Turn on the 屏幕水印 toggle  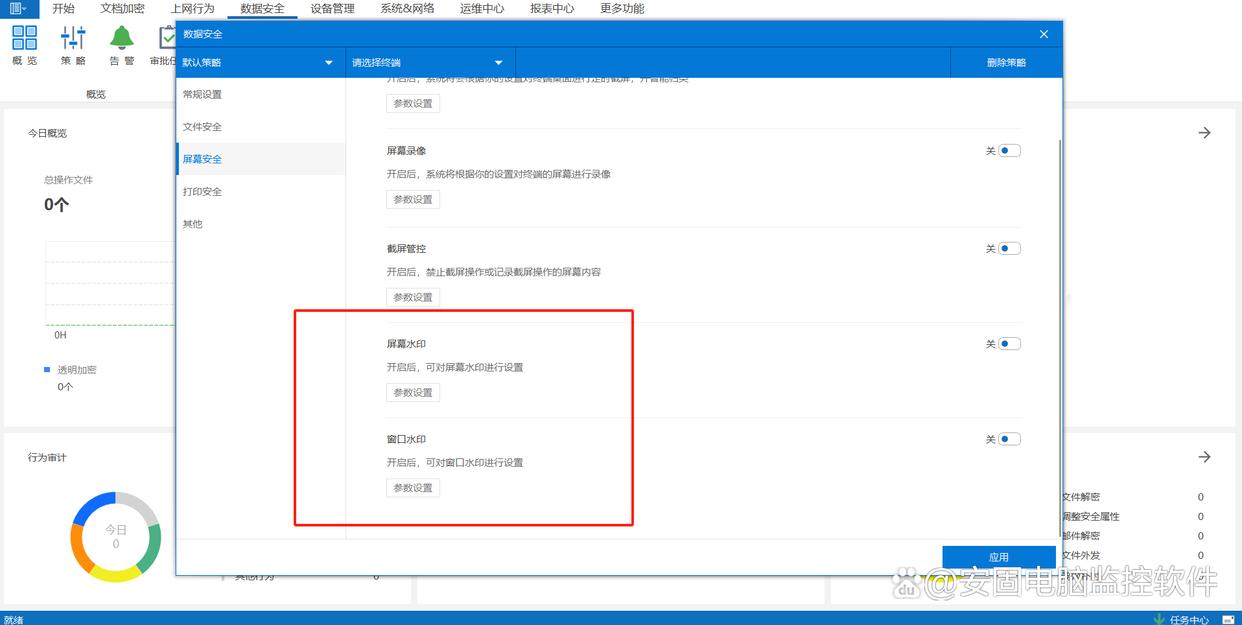(1009, 344)
